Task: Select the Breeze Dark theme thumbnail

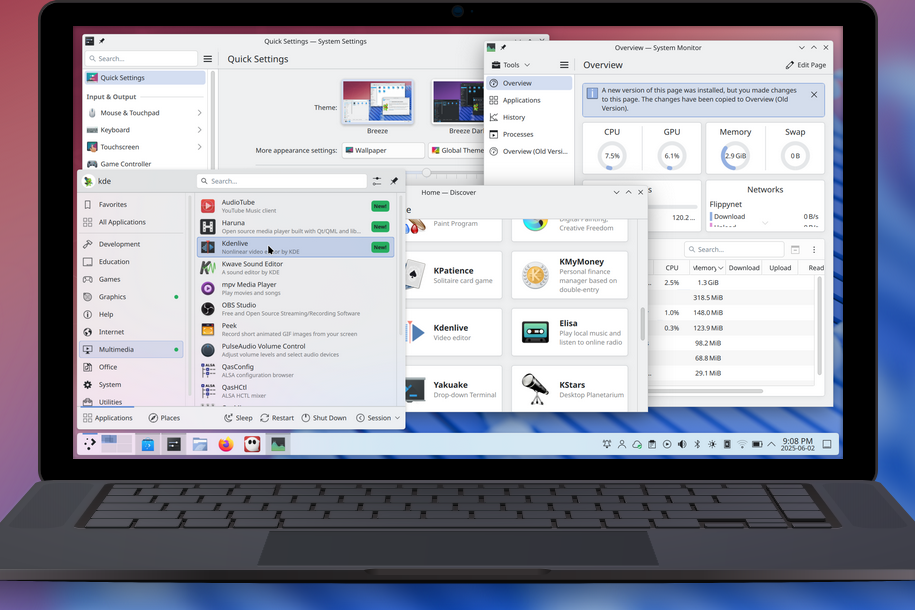Action: tap(459, 103)
